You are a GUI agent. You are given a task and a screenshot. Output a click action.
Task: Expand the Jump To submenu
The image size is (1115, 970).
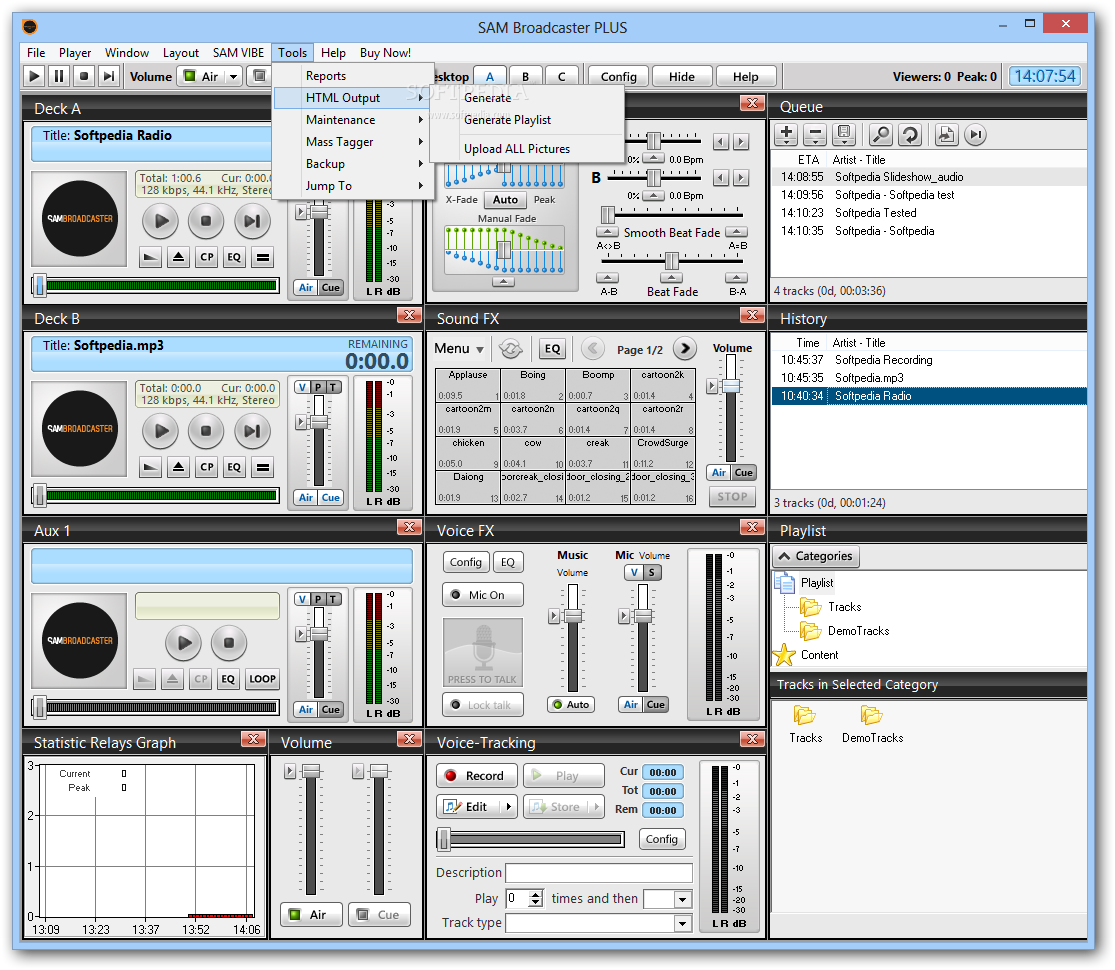[x=353, y=186]
